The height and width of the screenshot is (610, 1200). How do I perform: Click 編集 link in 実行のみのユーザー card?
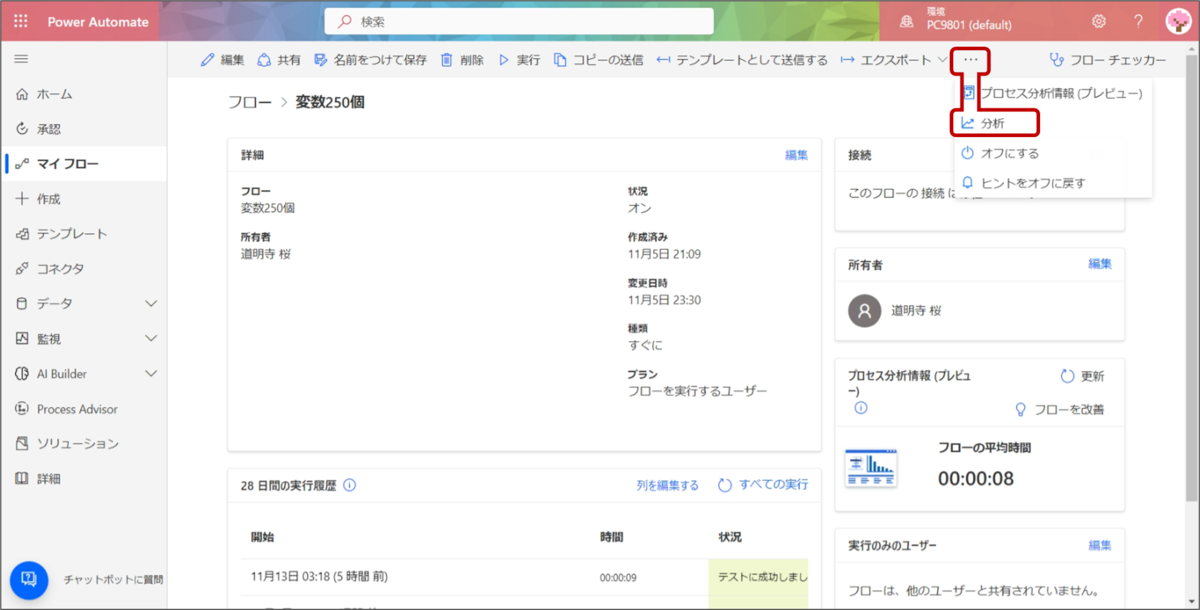[x=1100, y=545]
